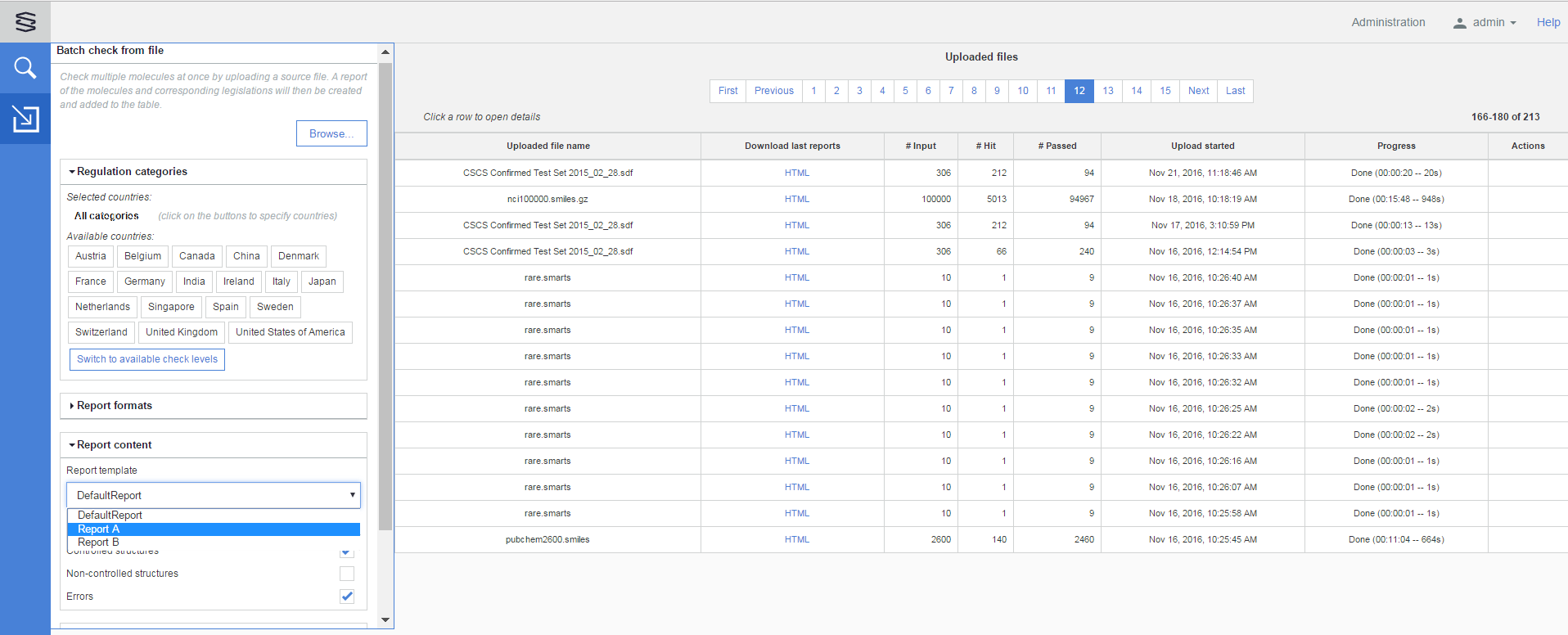Click the app logo in top-left corner
This screenshot has height=635, width=1568.
click(x=25, y=21)
